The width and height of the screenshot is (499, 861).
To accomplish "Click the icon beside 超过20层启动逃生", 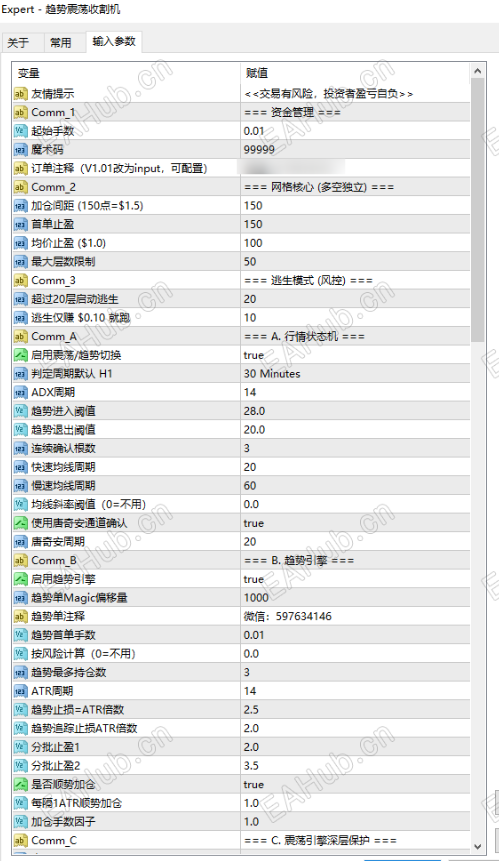I will [20, 299].
